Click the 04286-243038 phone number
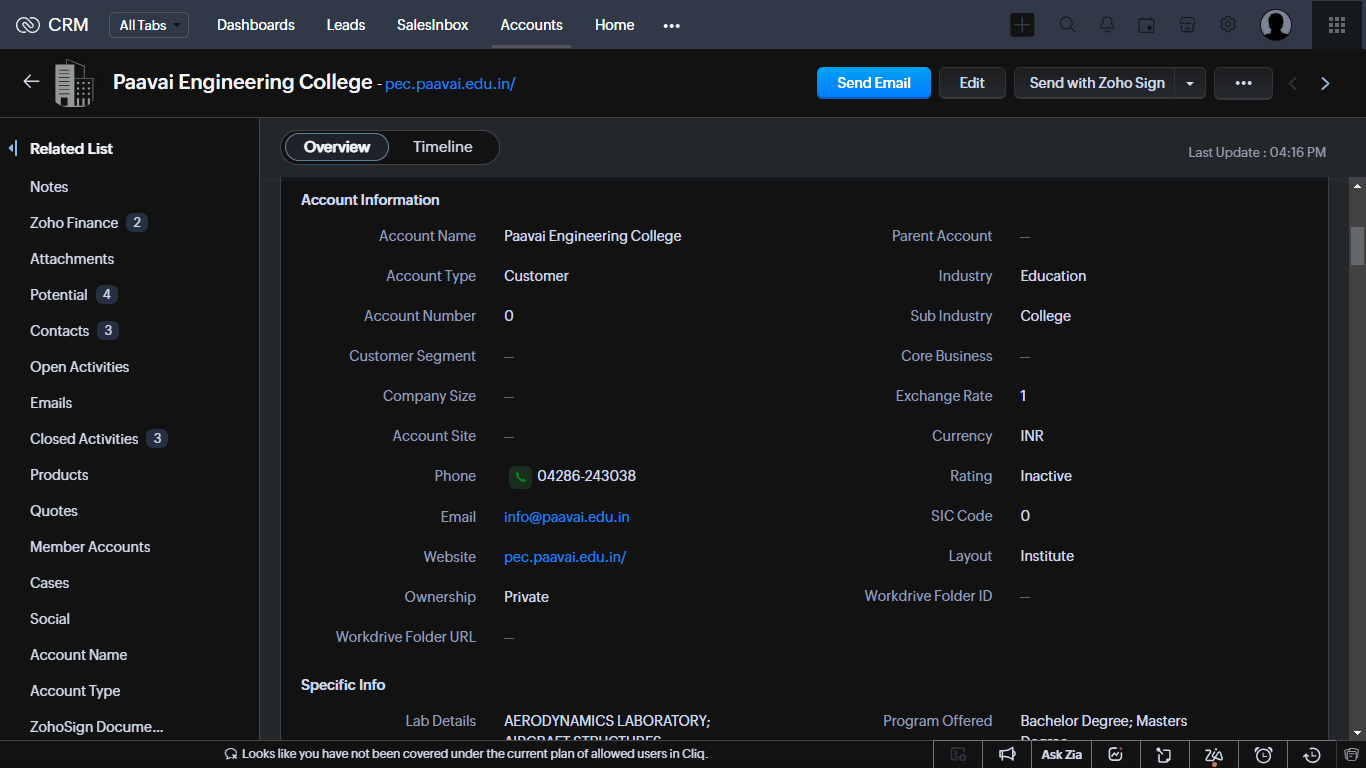 point(587,476)
